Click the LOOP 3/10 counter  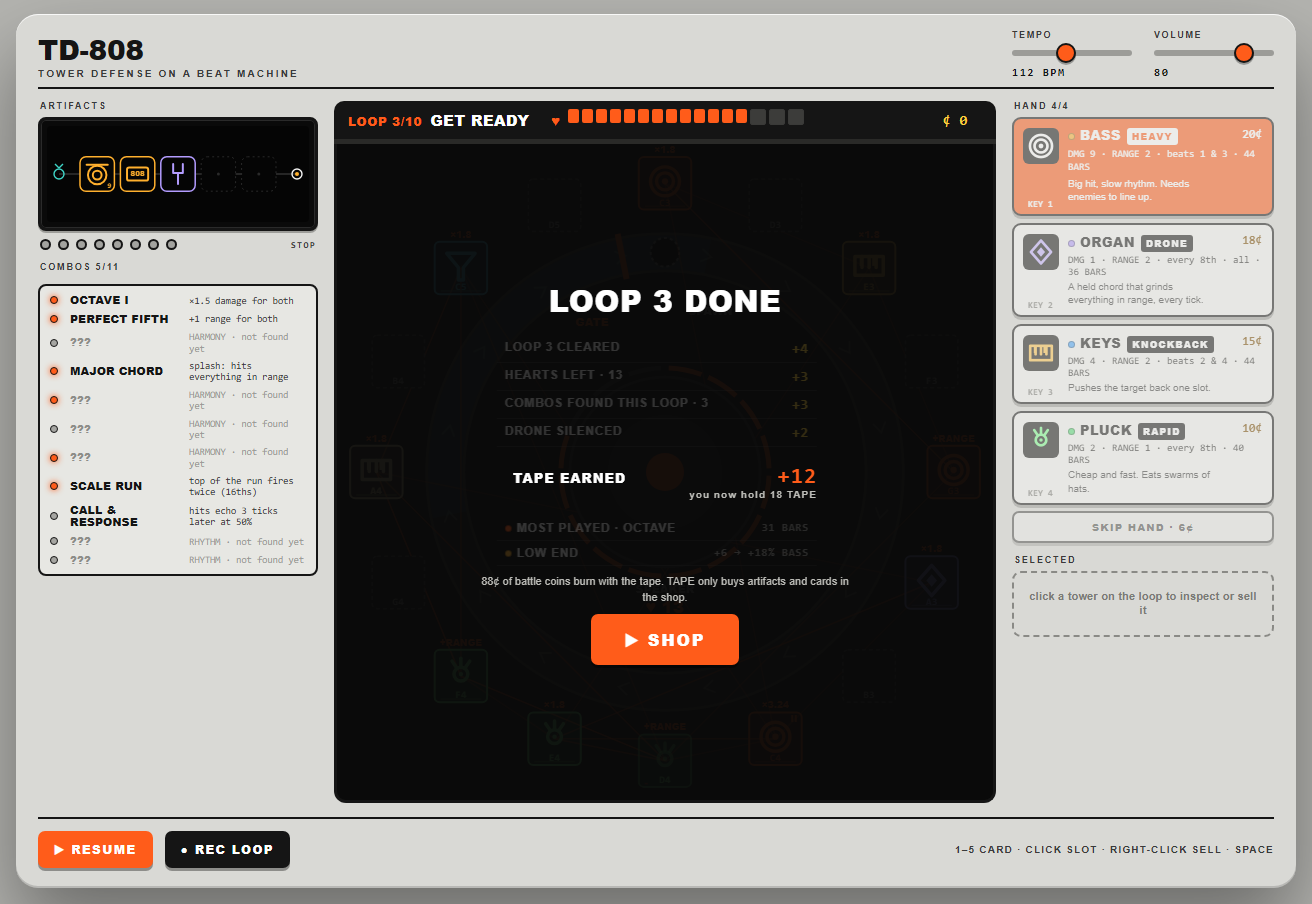(385, 122)
